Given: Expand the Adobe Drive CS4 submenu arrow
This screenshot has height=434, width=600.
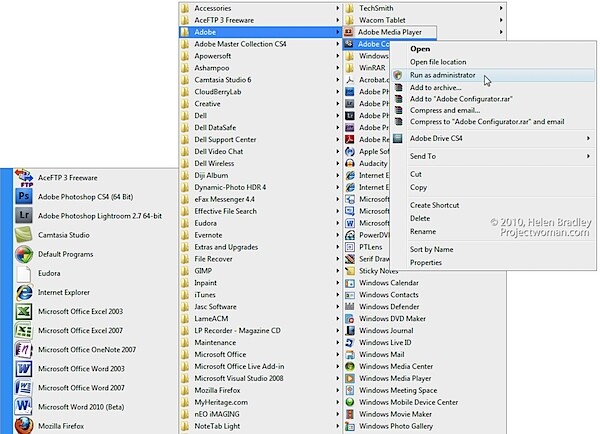Looking at the screenshot, I should point(588,138).
